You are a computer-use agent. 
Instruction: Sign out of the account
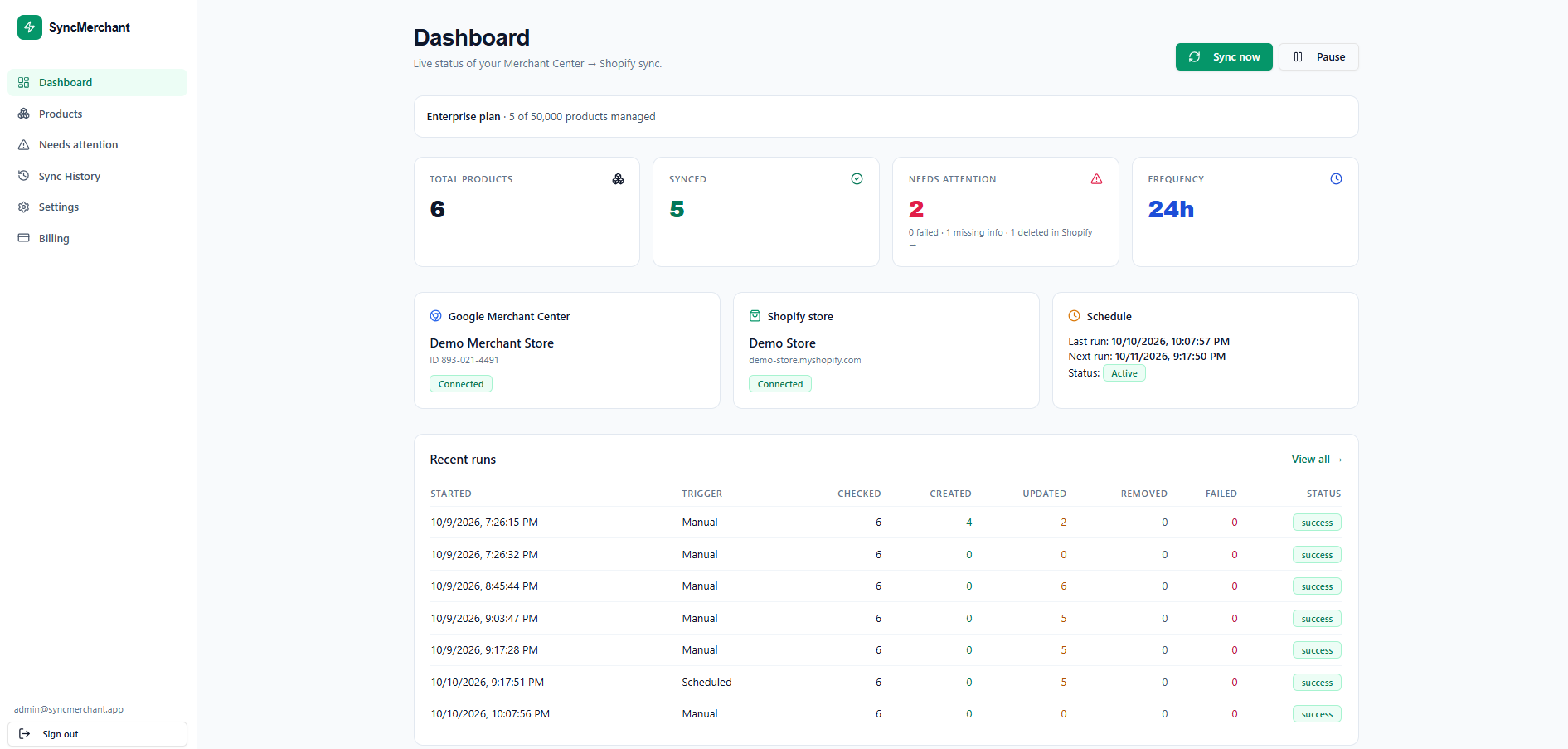coord(97,734)
